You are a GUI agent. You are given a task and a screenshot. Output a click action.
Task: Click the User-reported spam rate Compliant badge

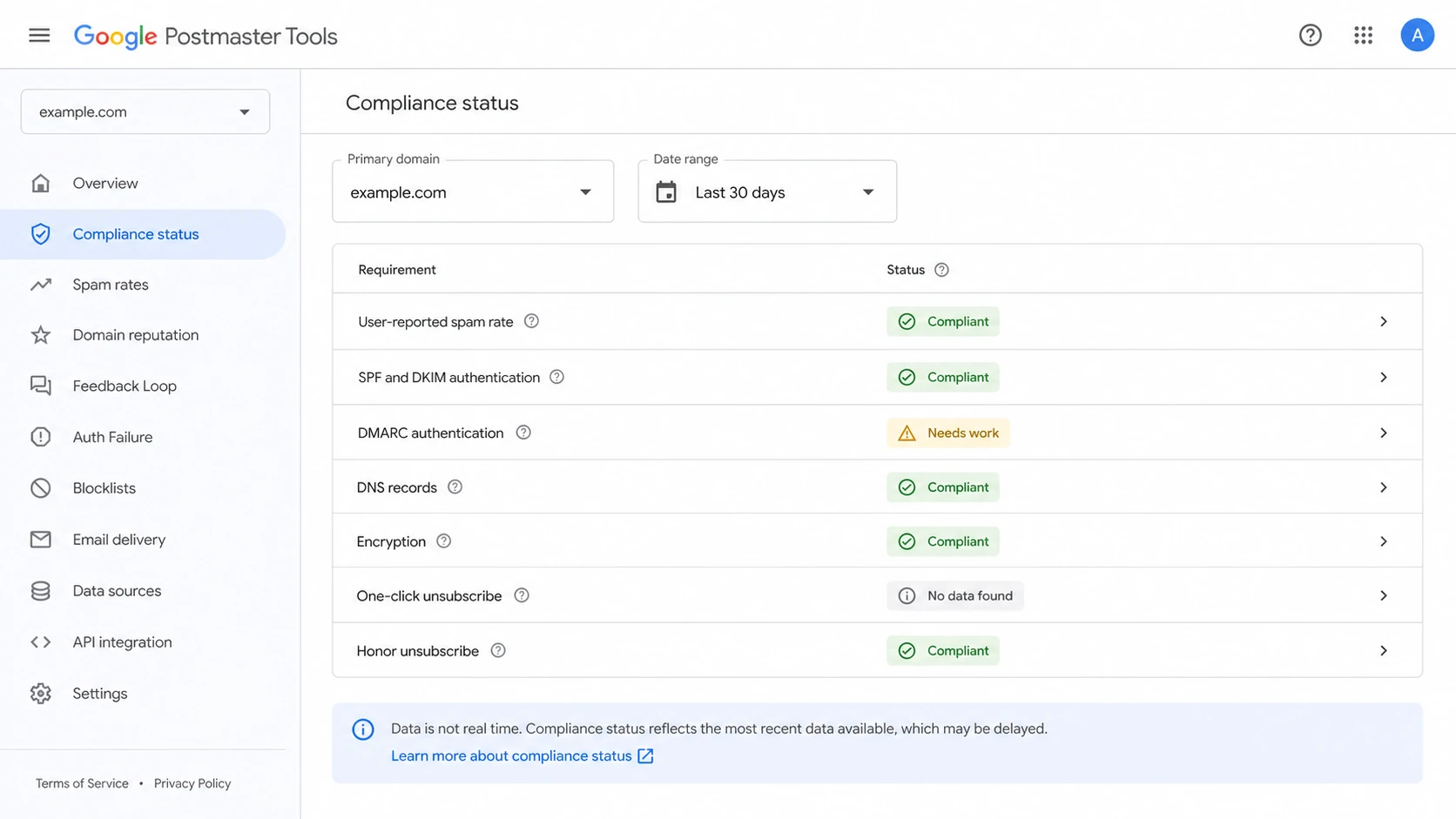pos(943,322)
